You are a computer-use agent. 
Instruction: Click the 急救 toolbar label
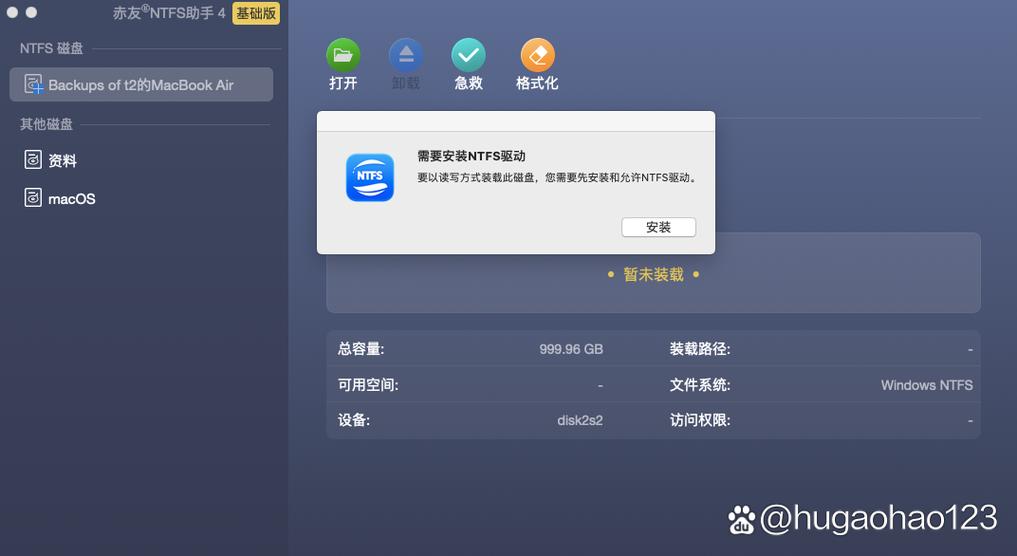coord(468,83)
